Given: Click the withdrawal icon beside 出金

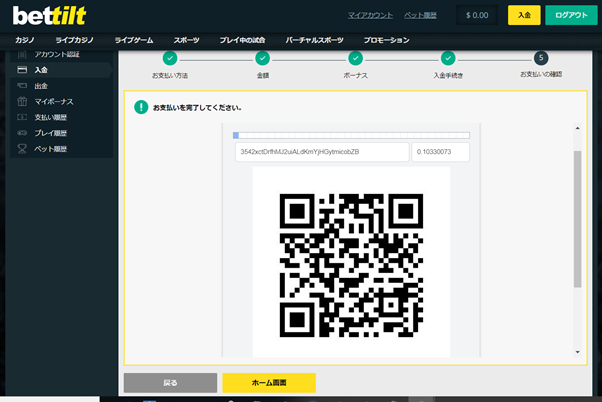Looking at the screenshot, I should (22, 86).
